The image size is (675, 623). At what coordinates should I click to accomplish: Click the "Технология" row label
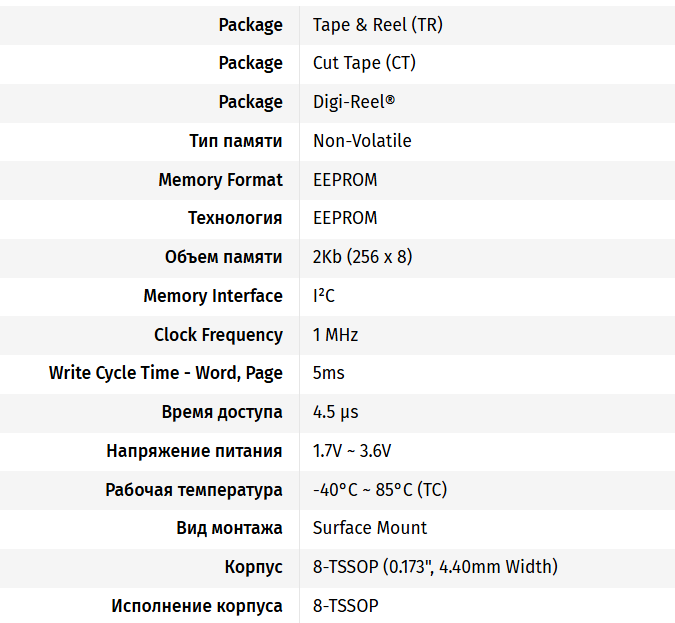tap(235, 218)
